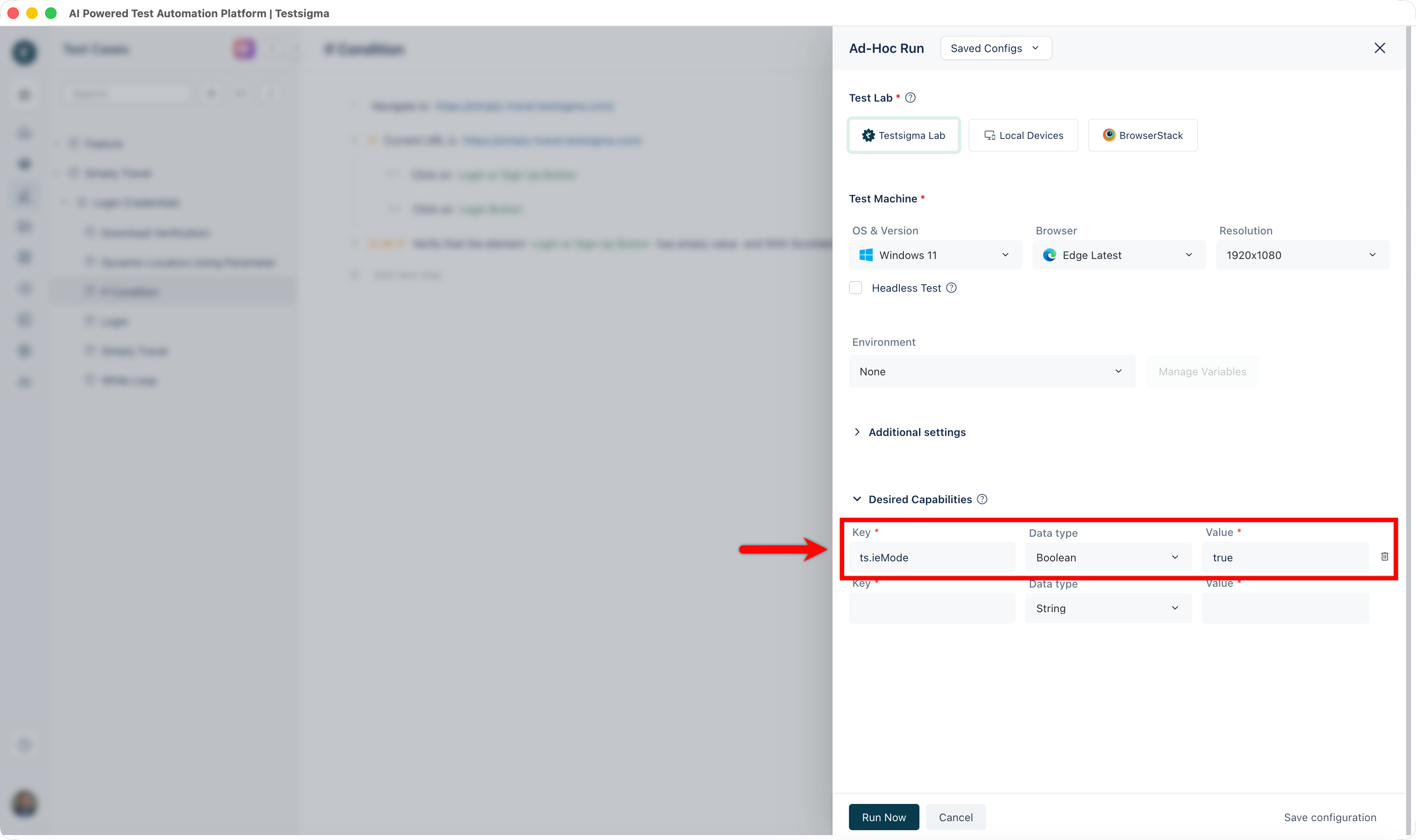This screenshot has width=1416, height=840.
Task: View the Headless Test help tooltip icon
Action: coord(952,288)
